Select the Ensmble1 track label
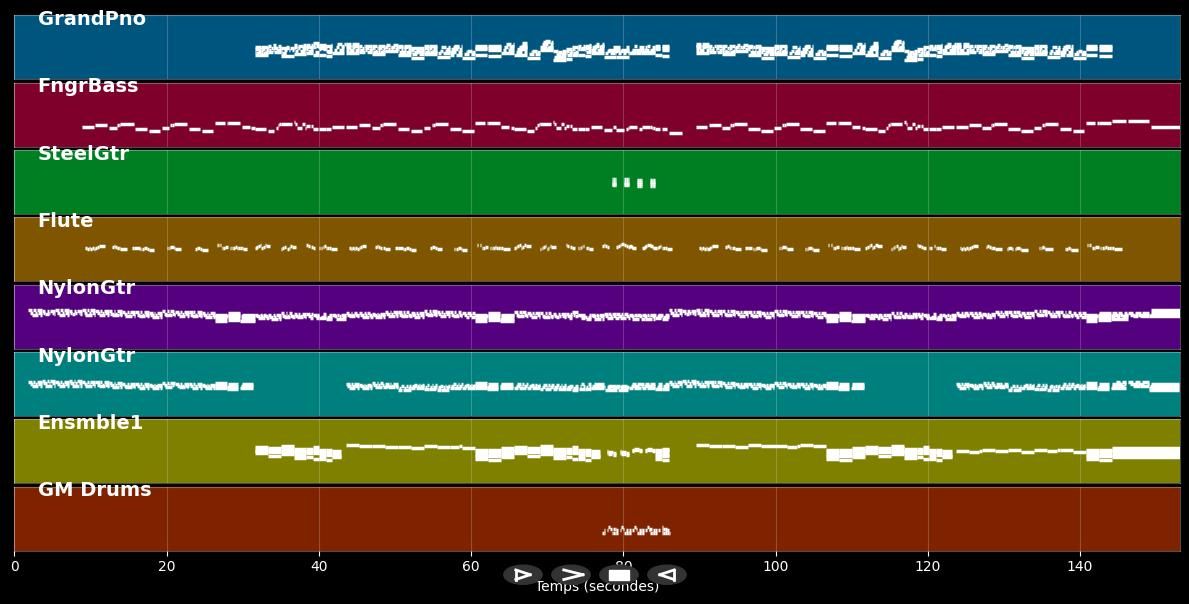Viewport: 1189px width, 604px height. (90, 423)
